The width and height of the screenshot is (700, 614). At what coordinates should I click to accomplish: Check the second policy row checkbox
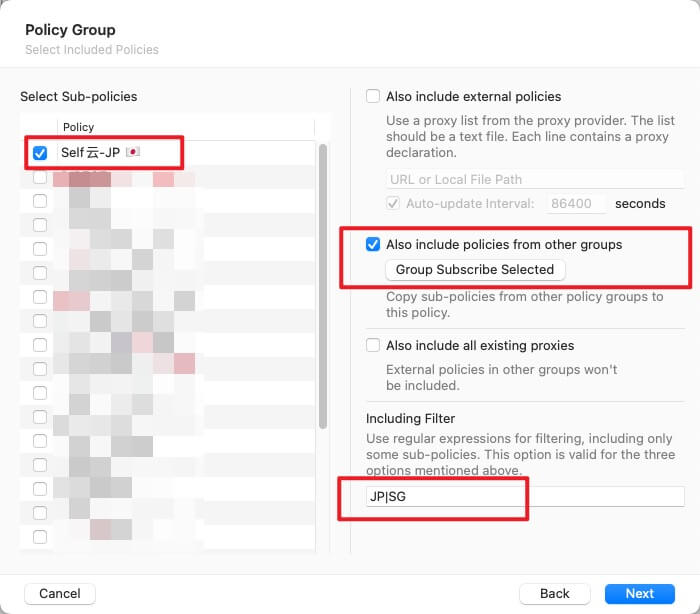pyautogui.click(x=40, y=177)
